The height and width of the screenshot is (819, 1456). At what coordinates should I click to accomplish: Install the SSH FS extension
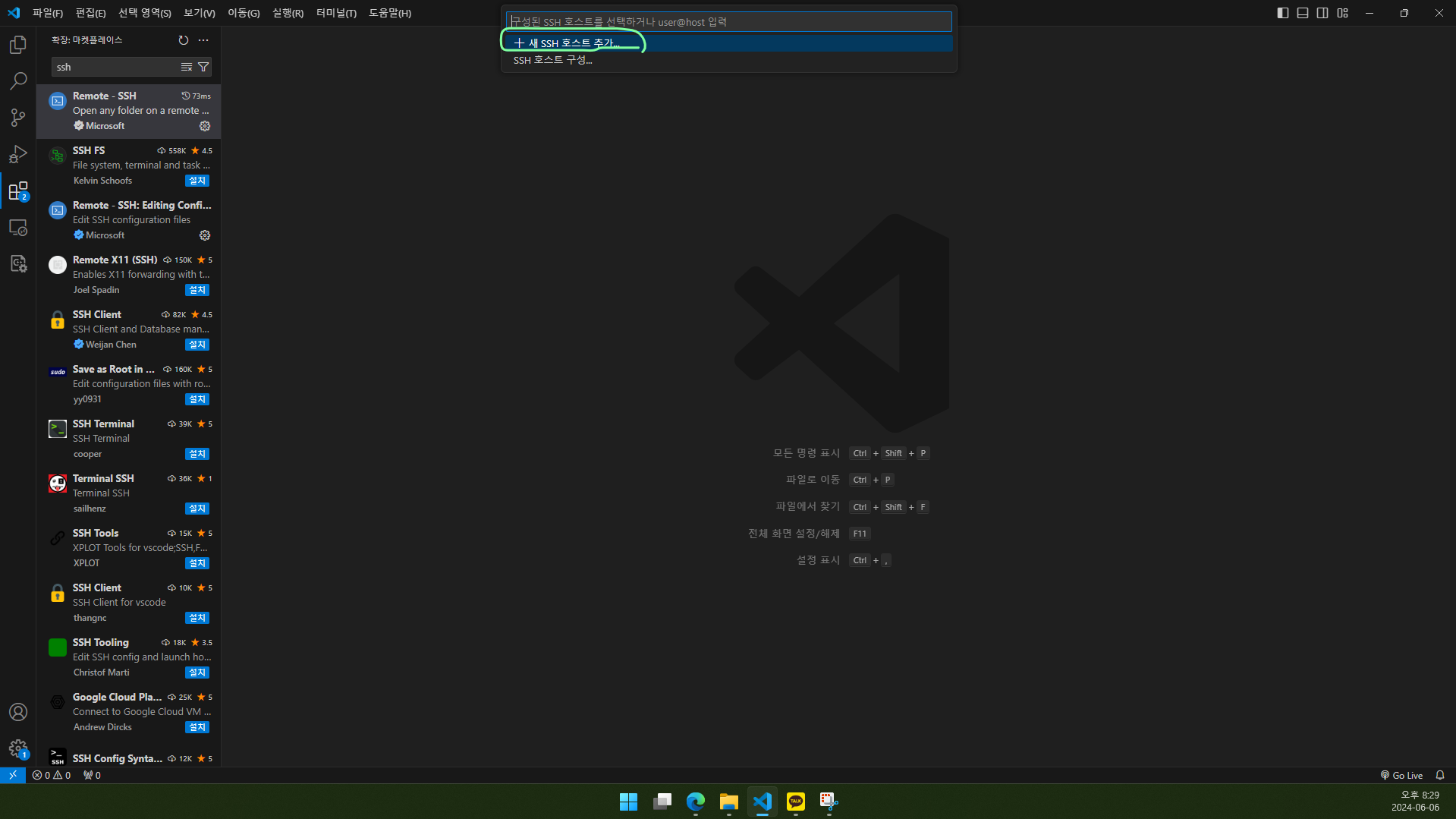click(197, 181)
